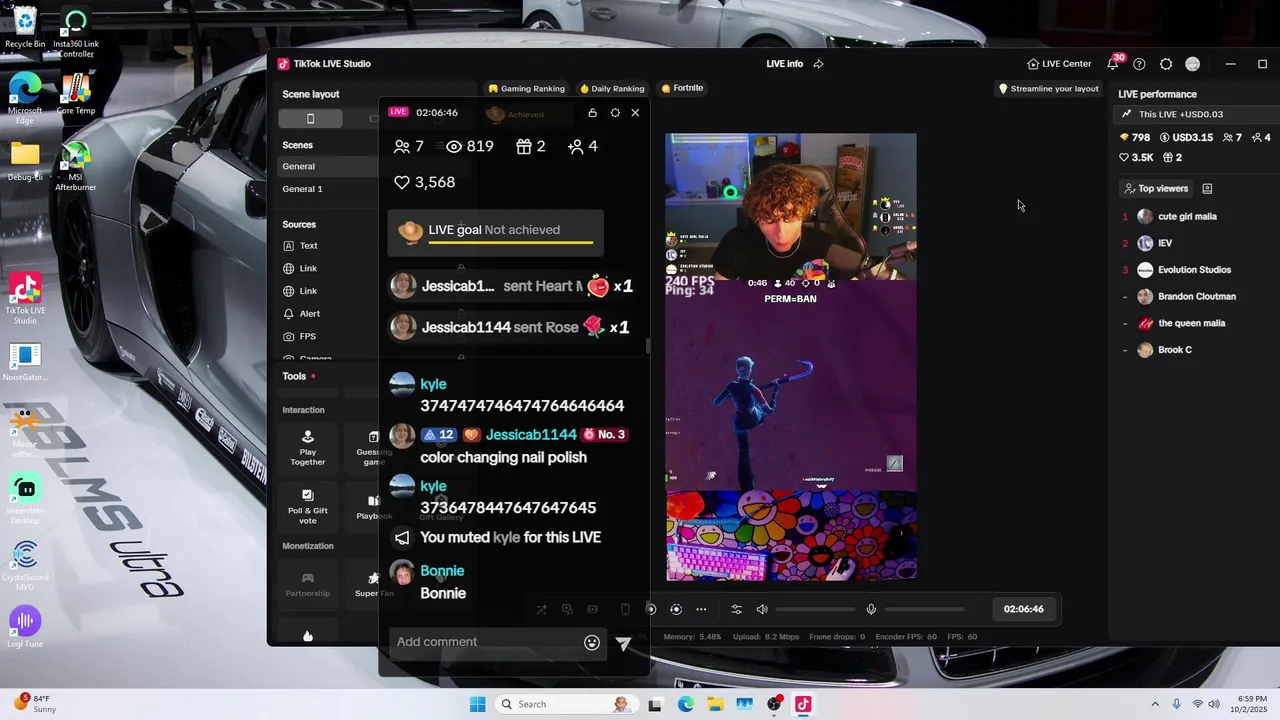This screenshot has height=720, width=1280.
Task: Open the Super Fan monetization tool
Action: 373,584
